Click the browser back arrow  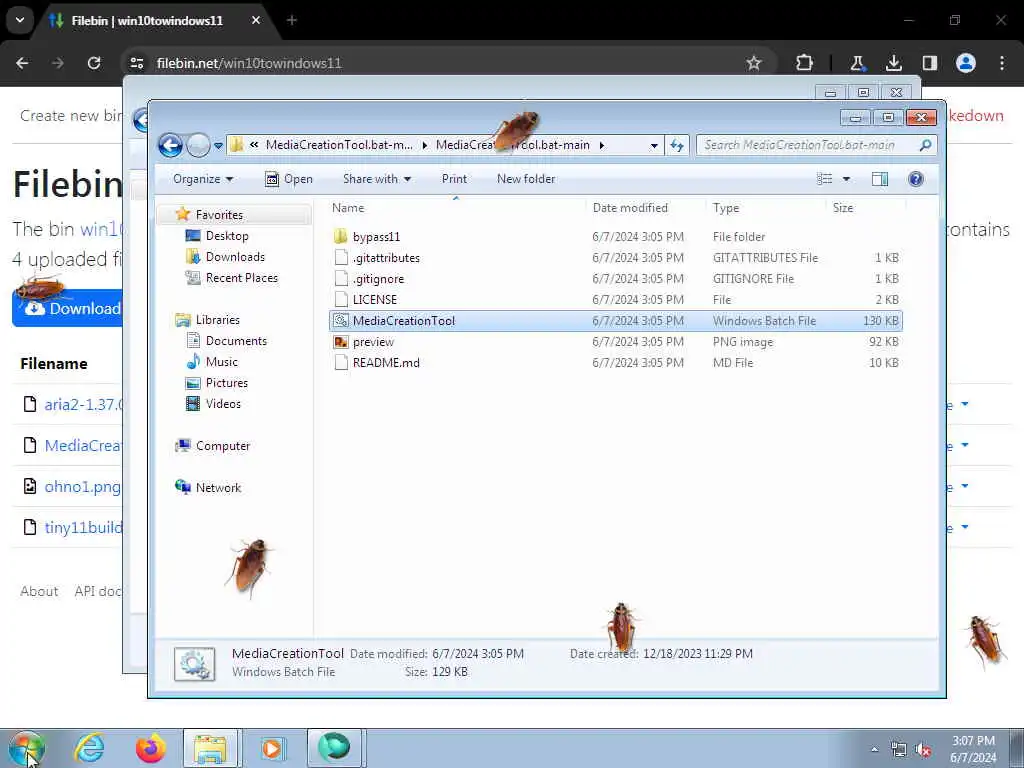(x=22, y=63)
